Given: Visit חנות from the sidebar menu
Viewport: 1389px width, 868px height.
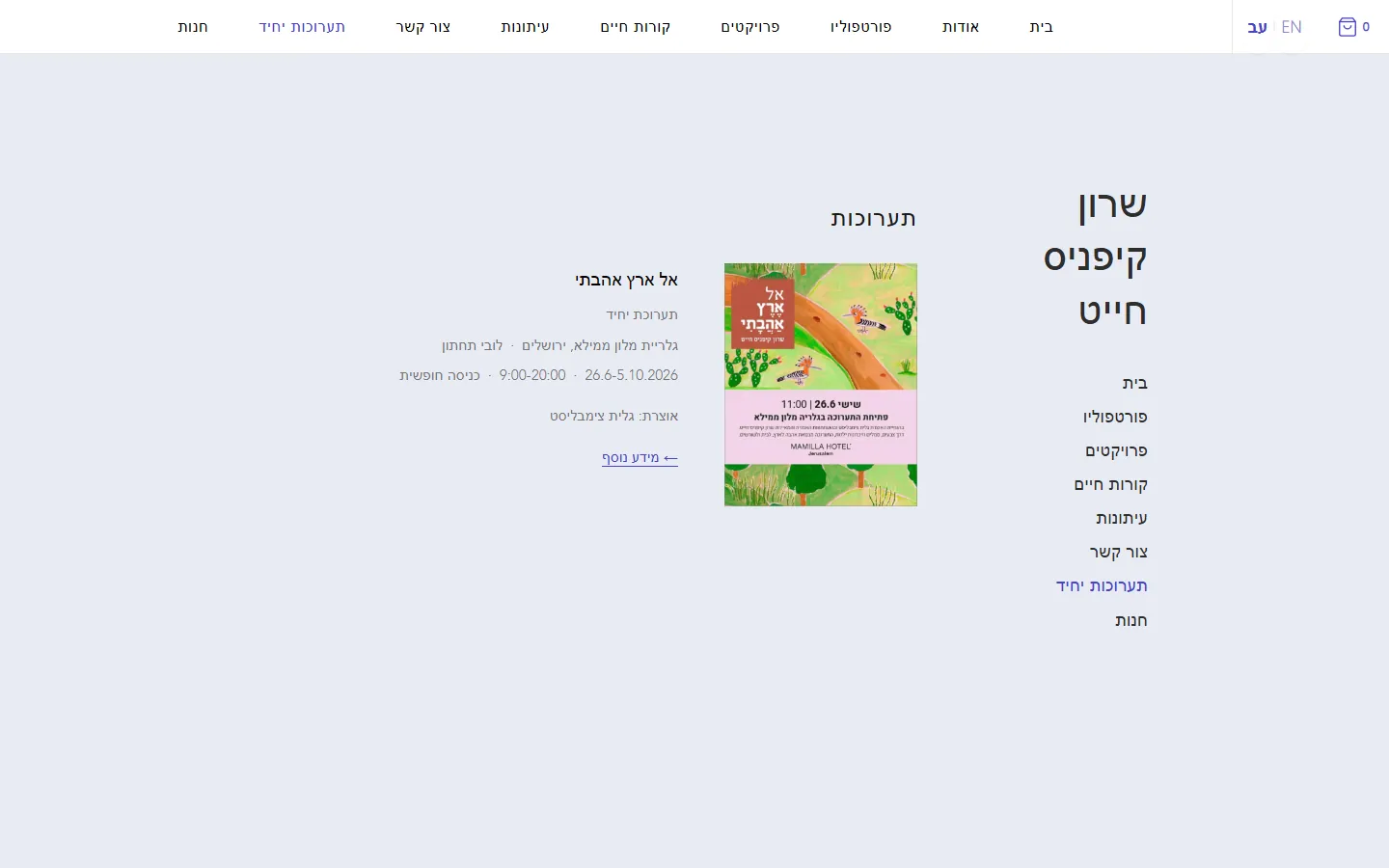Looking at the screenshot, I should [1131, 620].
